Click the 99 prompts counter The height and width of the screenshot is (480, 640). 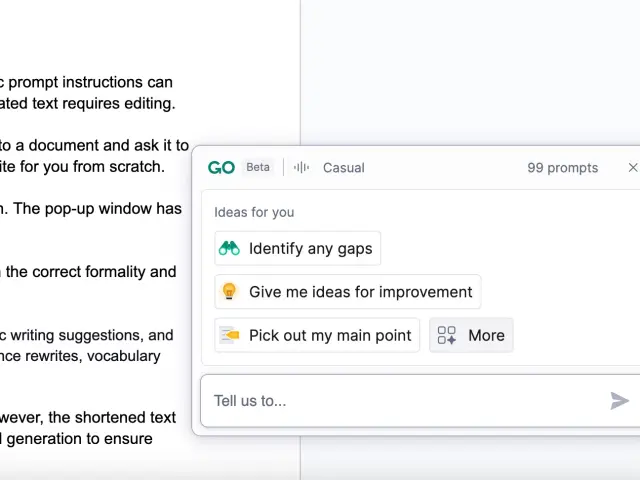click(x=562, y=168)
